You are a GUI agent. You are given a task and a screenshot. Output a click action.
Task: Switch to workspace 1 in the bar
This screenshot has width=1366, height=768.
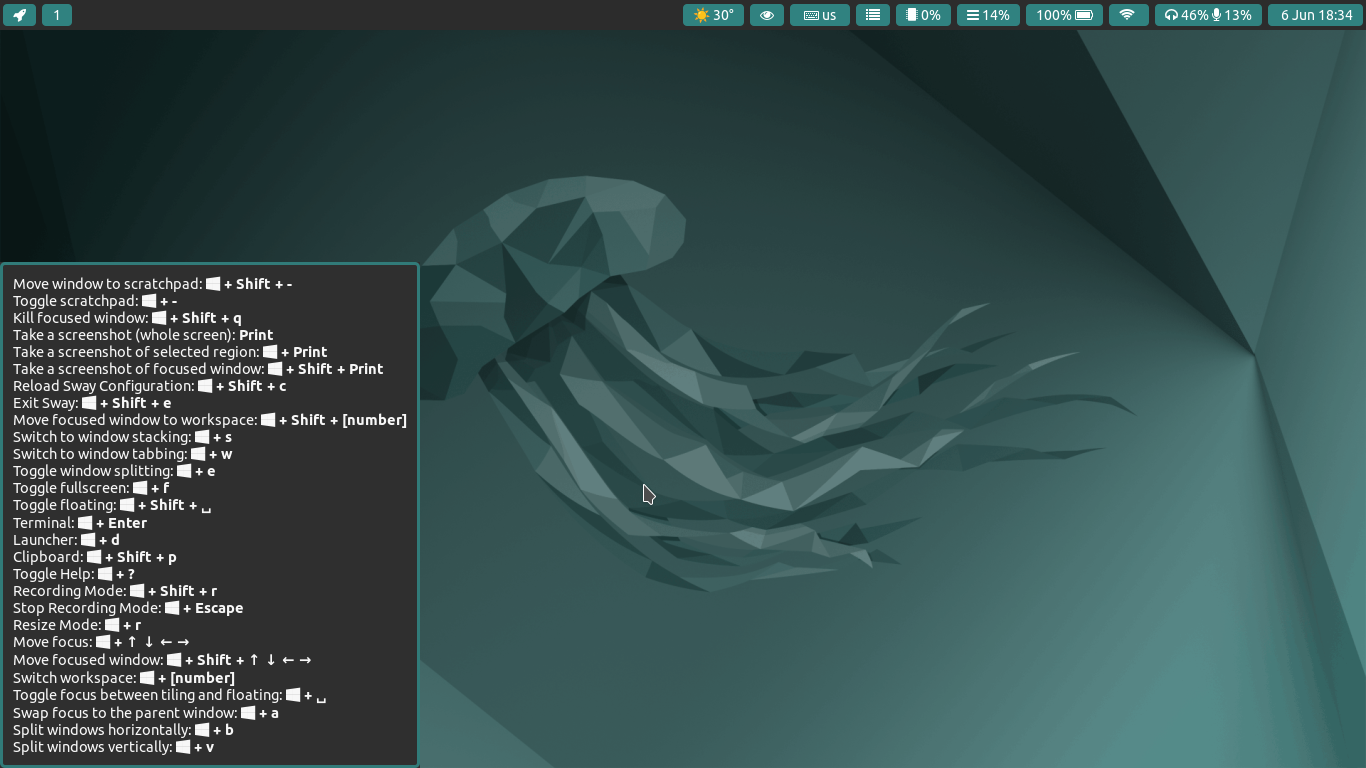57,15
